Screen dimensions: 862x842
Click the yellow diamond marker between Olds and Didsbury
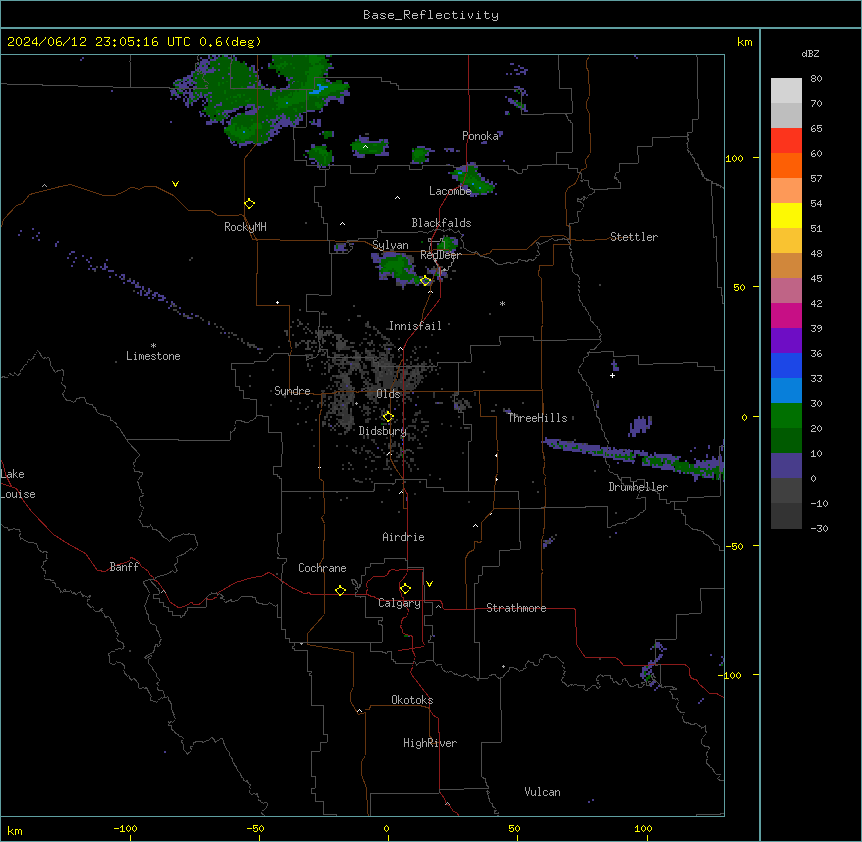click(x=388, y=417)
